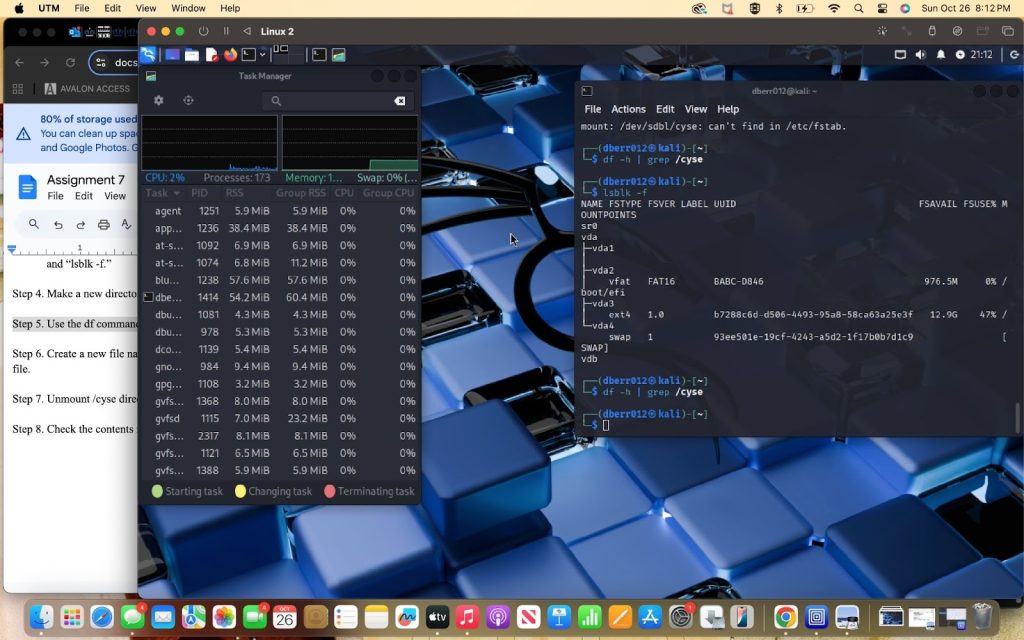This screenshot has height=640, width=1024.
Task: Click the RSS column header
Action: click(233, 193)
